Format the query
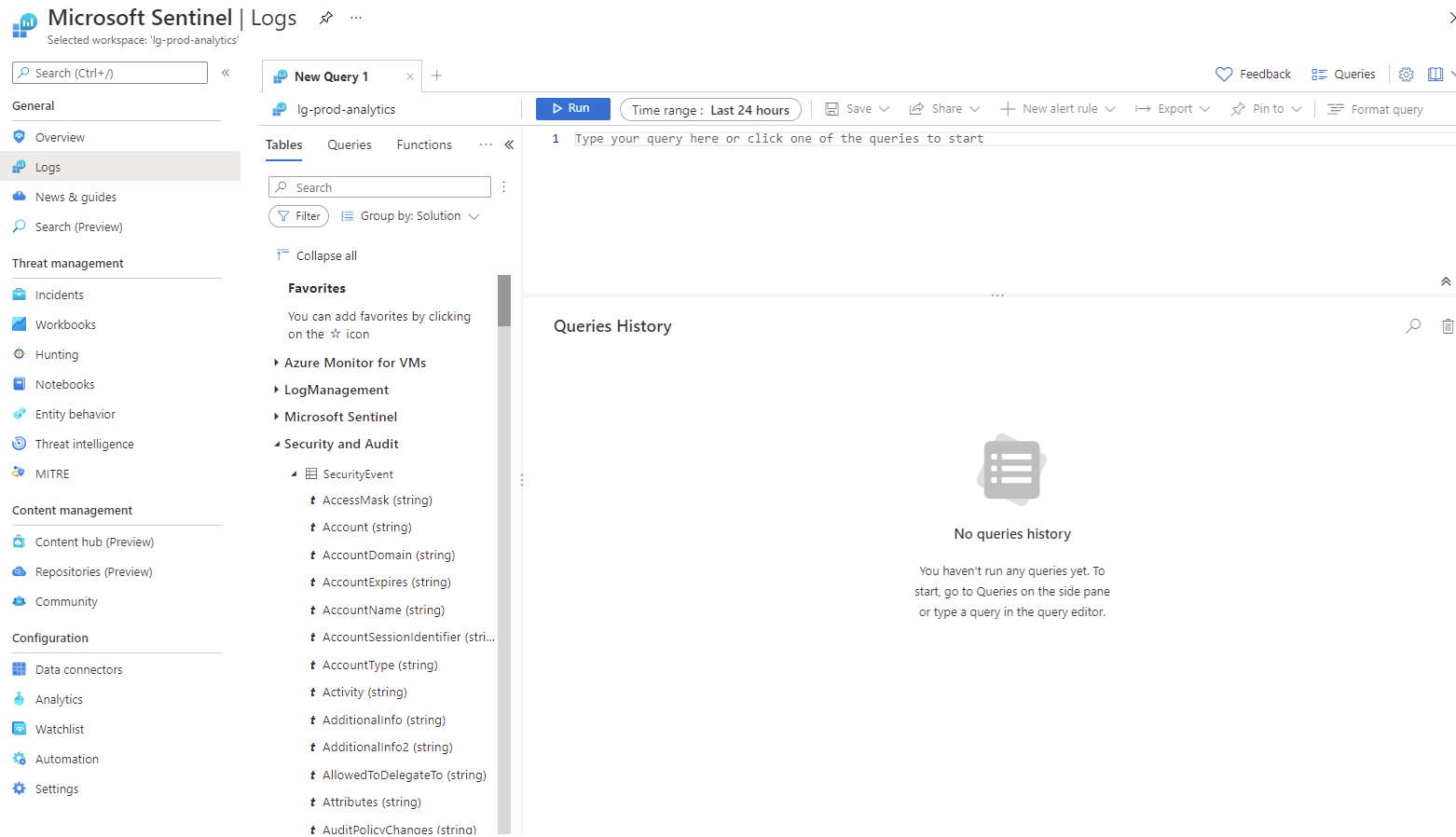 coord(1376,110)
